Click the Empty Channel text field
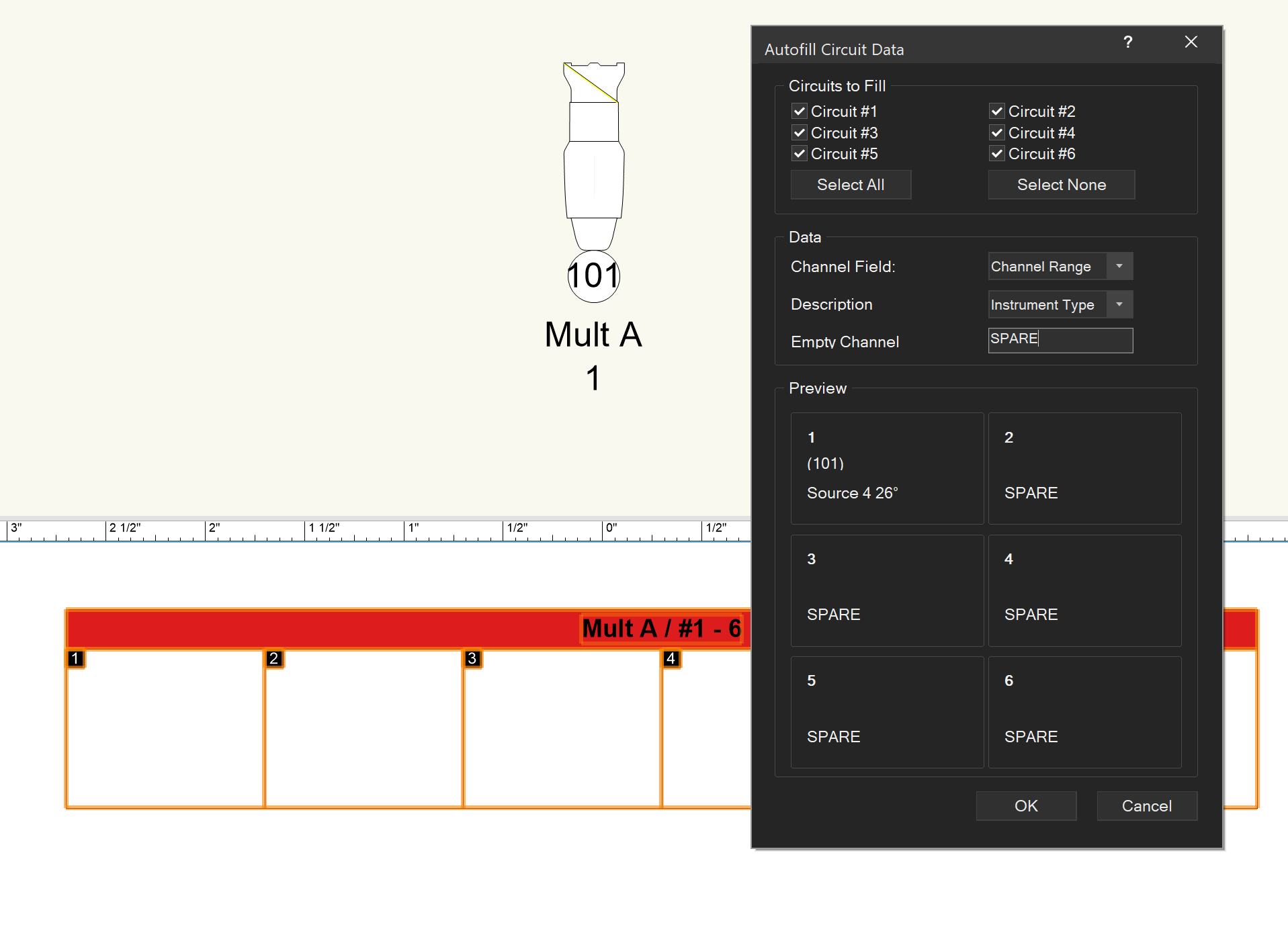 pos(1060,341)
